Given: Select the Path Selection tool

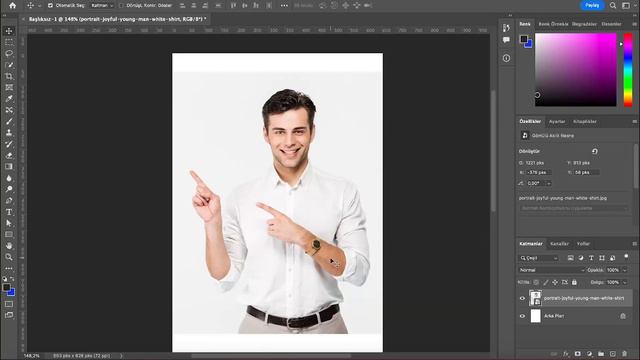Looking at the screenshot, I should pos(9,223).
